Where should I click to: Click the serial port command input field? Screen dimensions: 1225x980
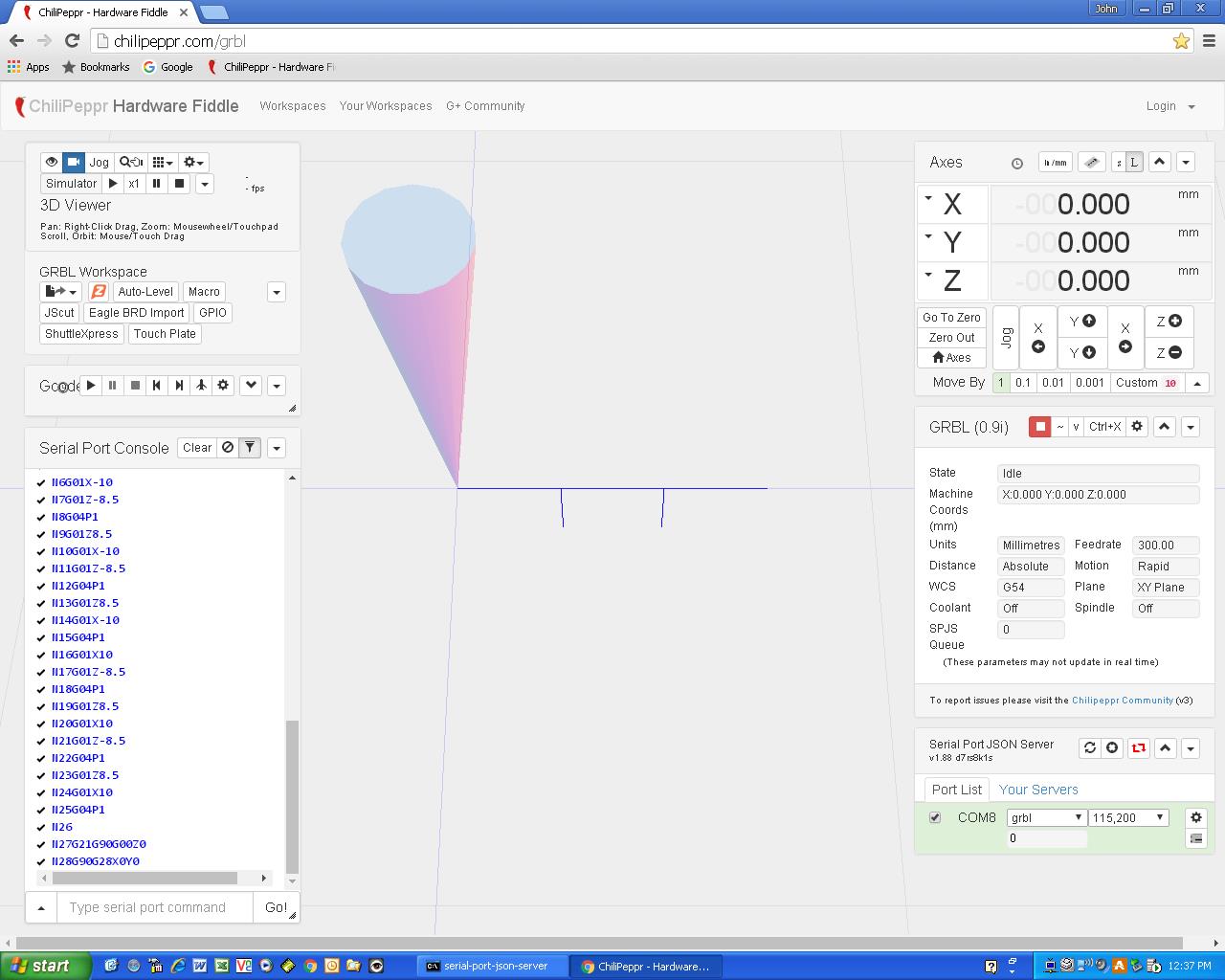[155, 907]
